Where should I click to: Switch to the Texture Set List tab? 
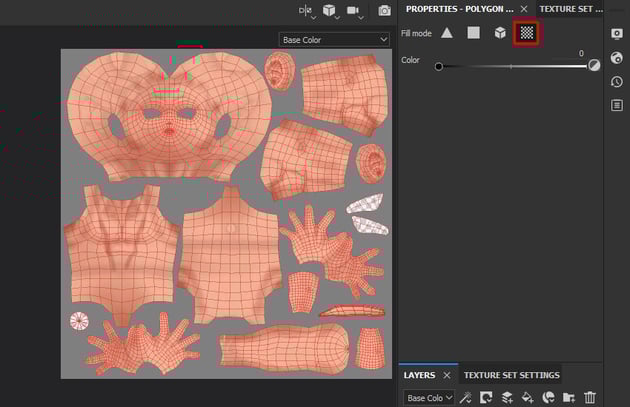571,8
